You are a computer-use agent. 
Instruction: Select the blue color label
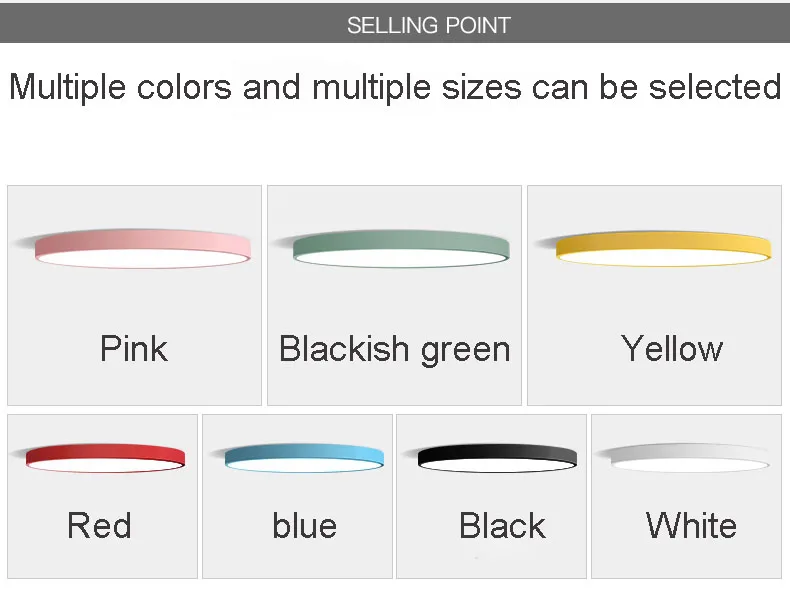click(304, 526)
